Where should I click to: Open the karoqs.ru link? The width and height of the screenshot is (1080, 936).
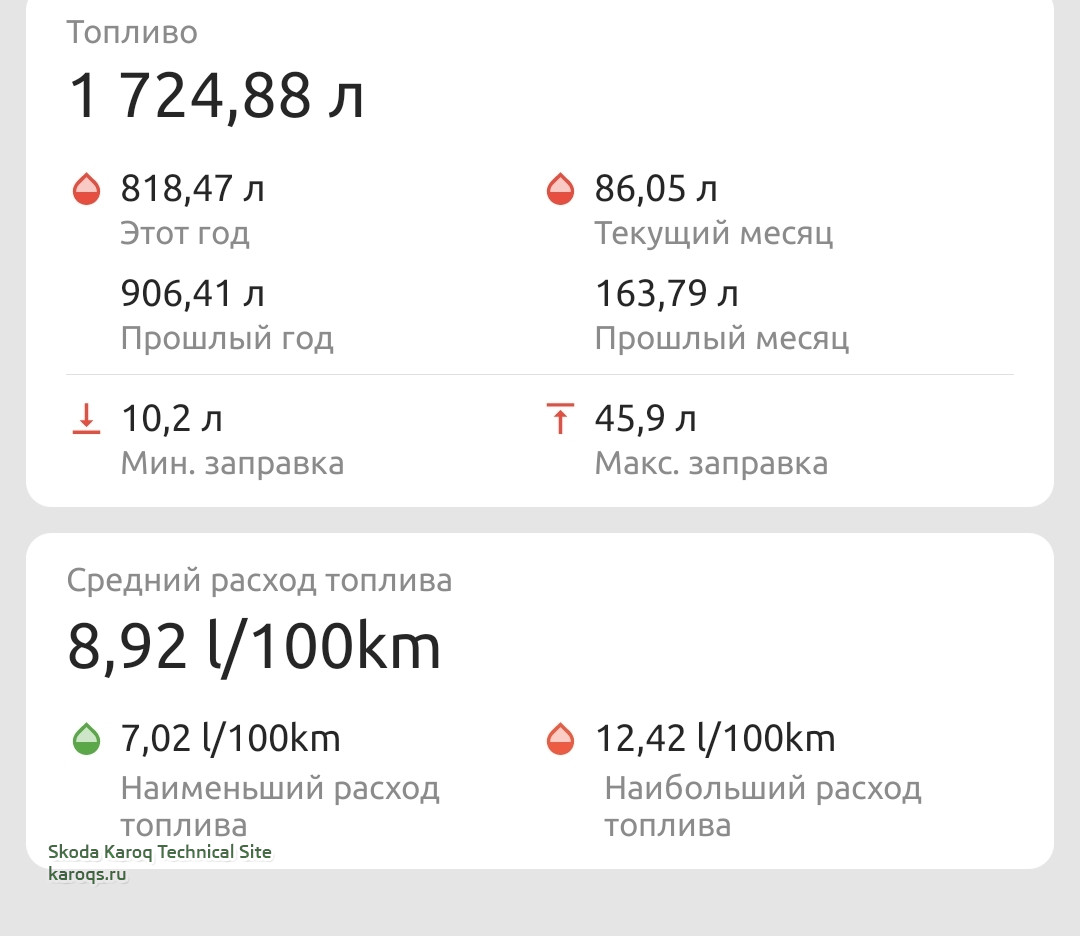(x=88, y=874)
